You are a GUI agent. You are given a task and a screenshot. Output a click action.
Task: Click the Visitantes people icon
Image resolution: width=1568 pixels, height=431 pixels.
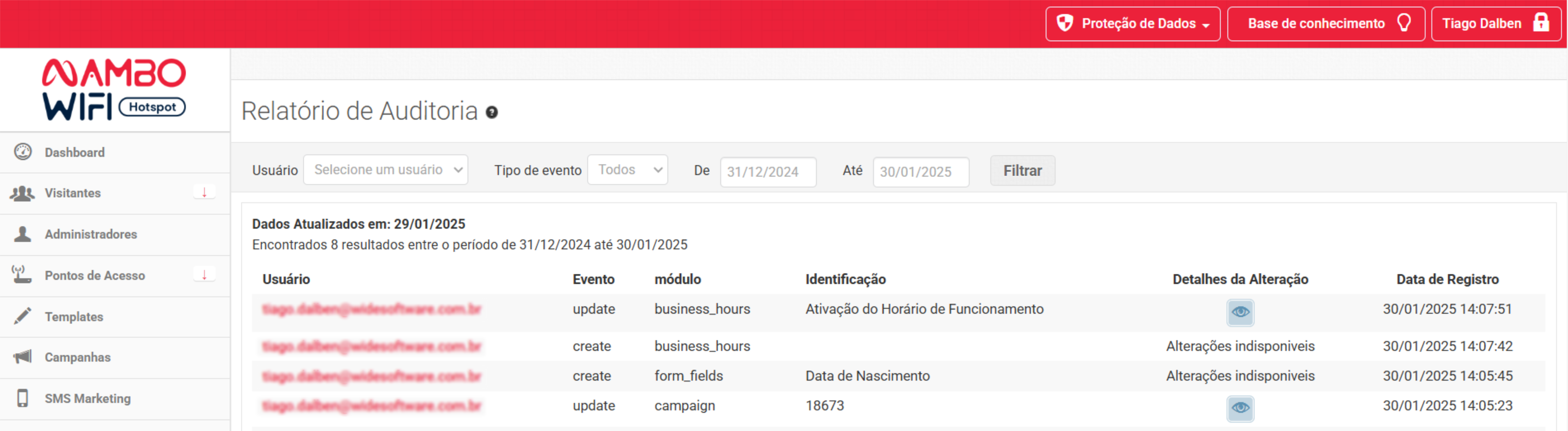(22, 193)
